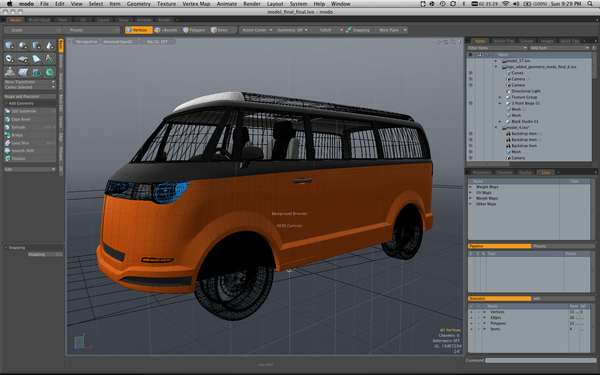This screenshot has width=600, height=375.
Task: Expand the model_17.lxo scene item
Action: pyautogui.click(x=496, y=60)
